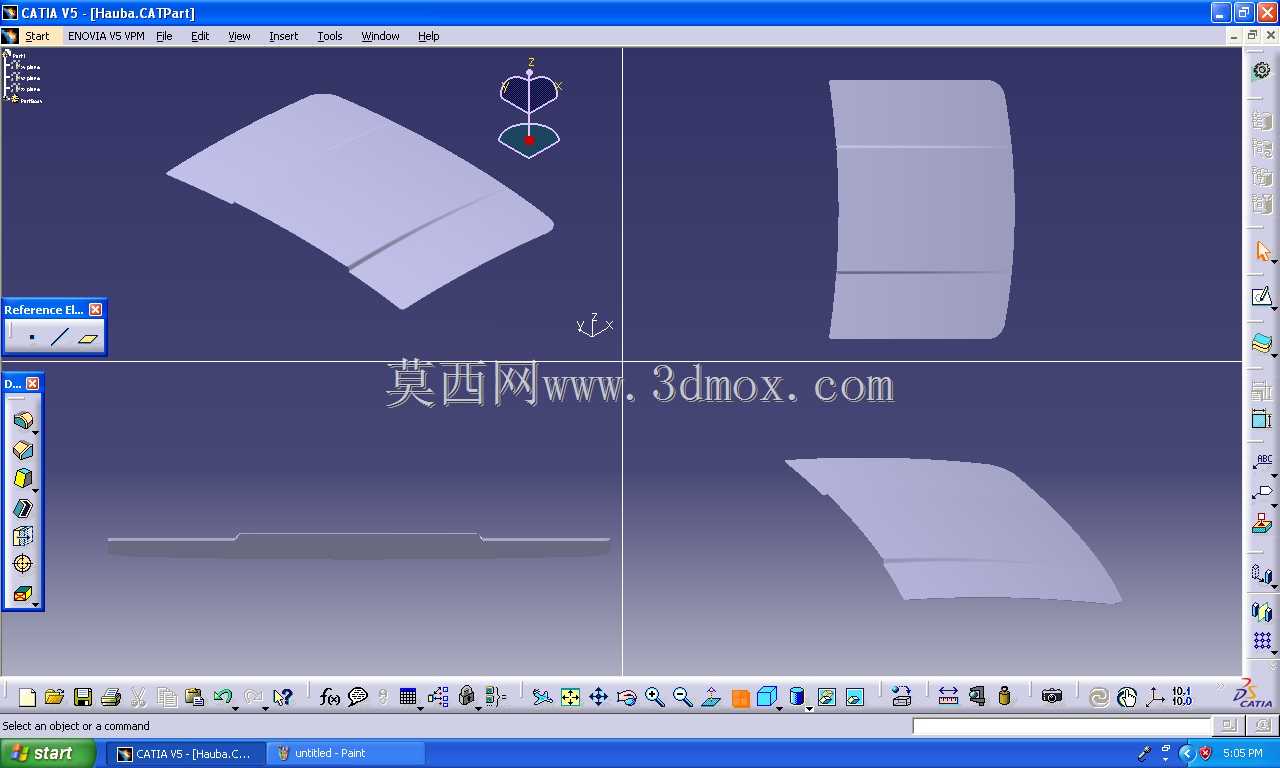Image resolution: width=1280 pixels, height=768 pixels.
Task: Select the Point tool in Reference Elements
Action: [32, 337]
